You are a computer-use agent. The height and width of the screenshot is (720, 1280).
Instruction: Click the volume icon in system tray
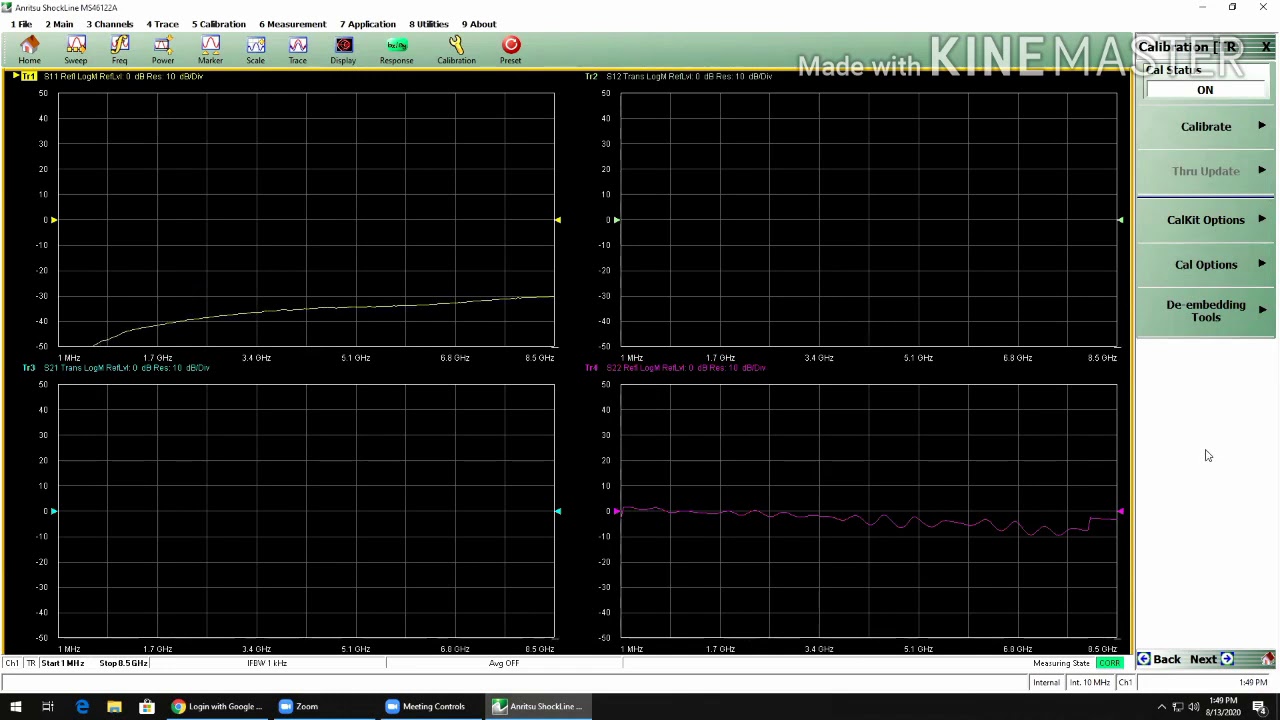click(x=1193, y=707)
